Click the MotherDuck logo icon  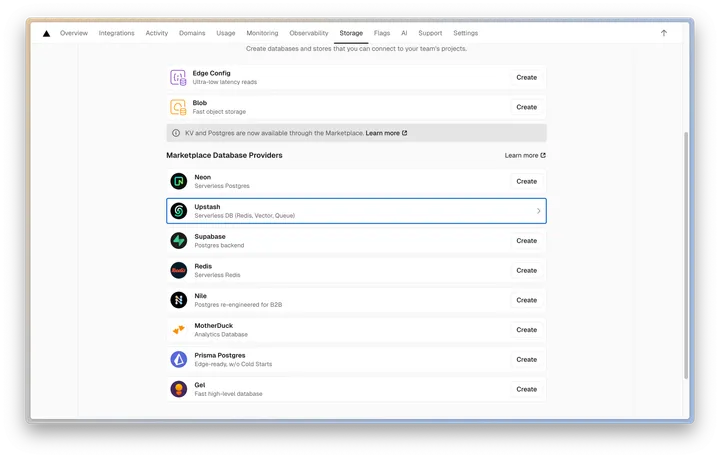tap(179, 330)
